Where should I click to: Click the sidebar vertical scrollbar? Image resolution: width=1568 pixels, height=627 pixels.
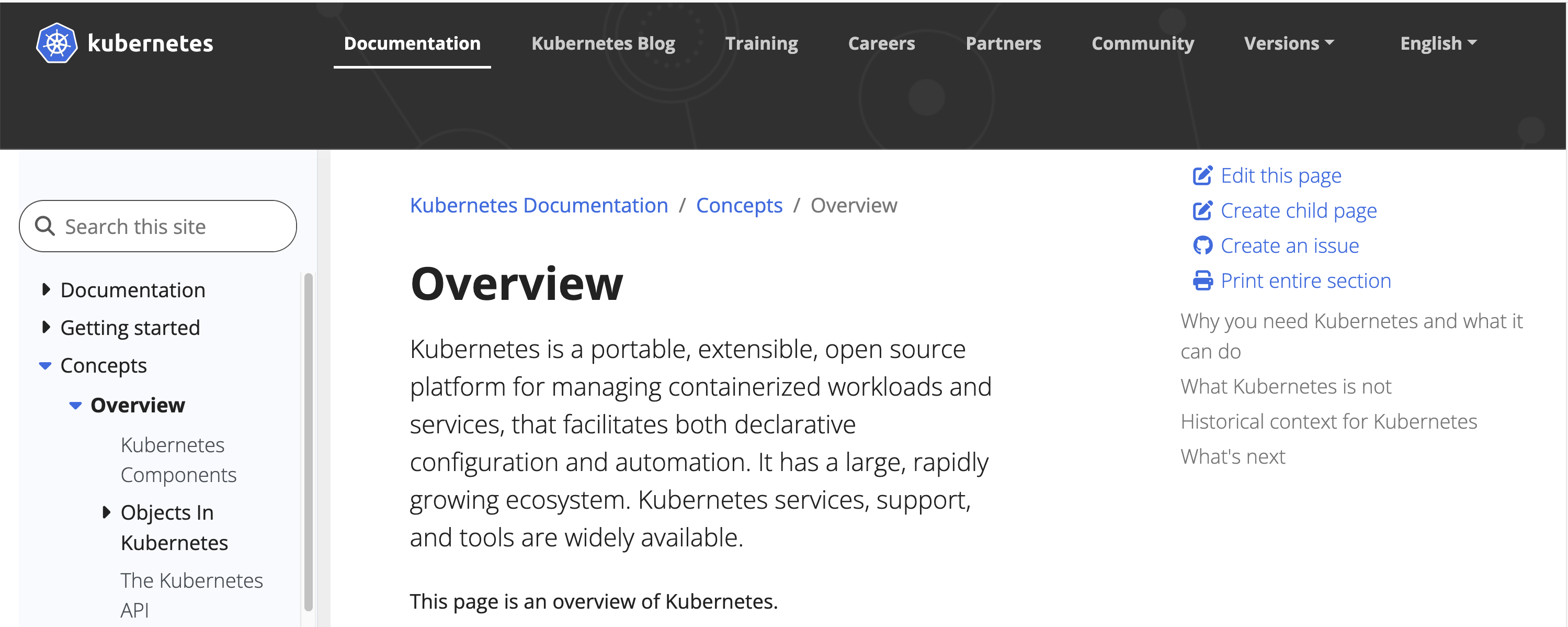[x=309, y=442]
